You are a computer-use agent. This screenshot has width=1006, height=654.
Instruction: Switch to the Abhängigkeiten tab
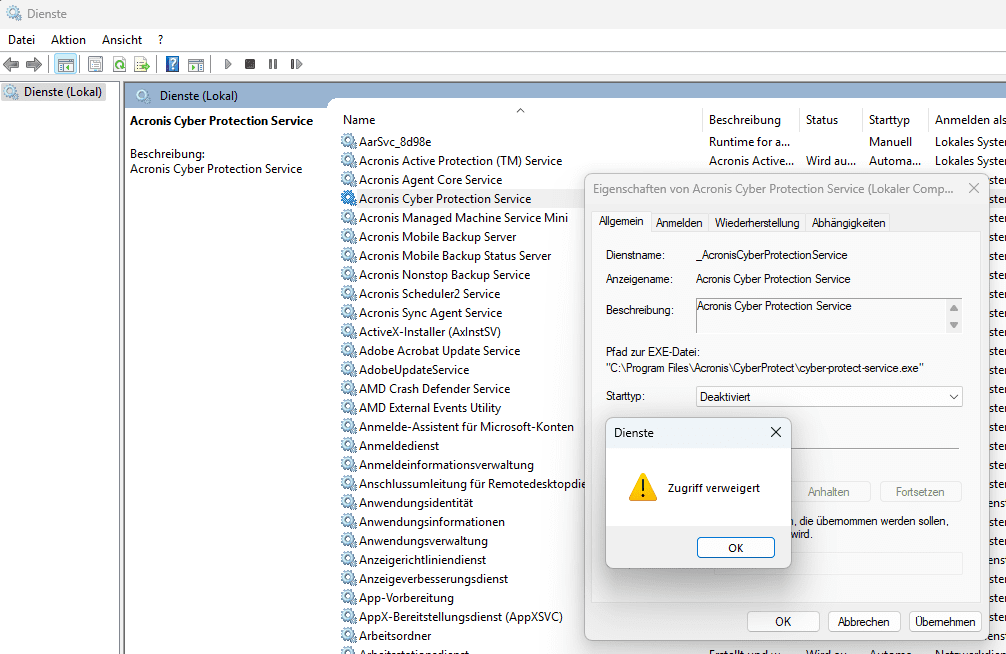tap(848, 223)
